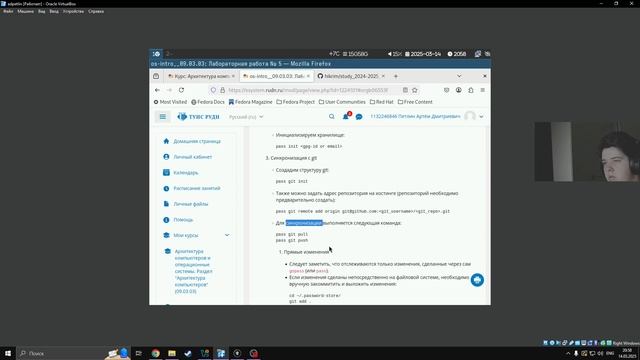The image size is (640, 360).
Task: Open Steam from Windows taskbar
Action: coord(188,353)
